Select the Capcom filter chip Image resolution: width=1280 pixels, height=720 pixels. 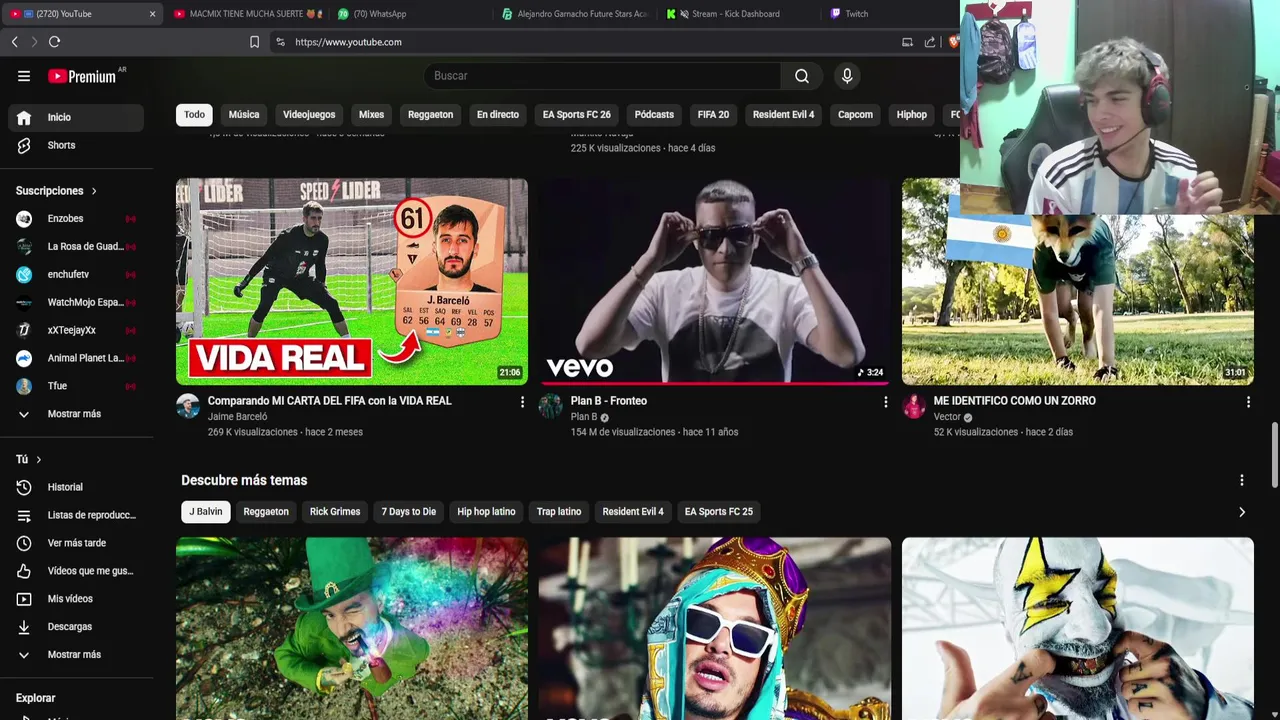855,115
